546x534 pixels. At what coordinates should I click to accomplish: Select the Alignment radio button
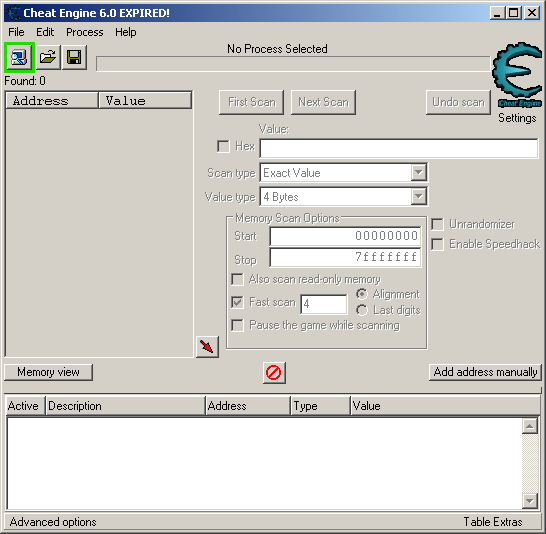pyautogui.click(x=362, y=294)
